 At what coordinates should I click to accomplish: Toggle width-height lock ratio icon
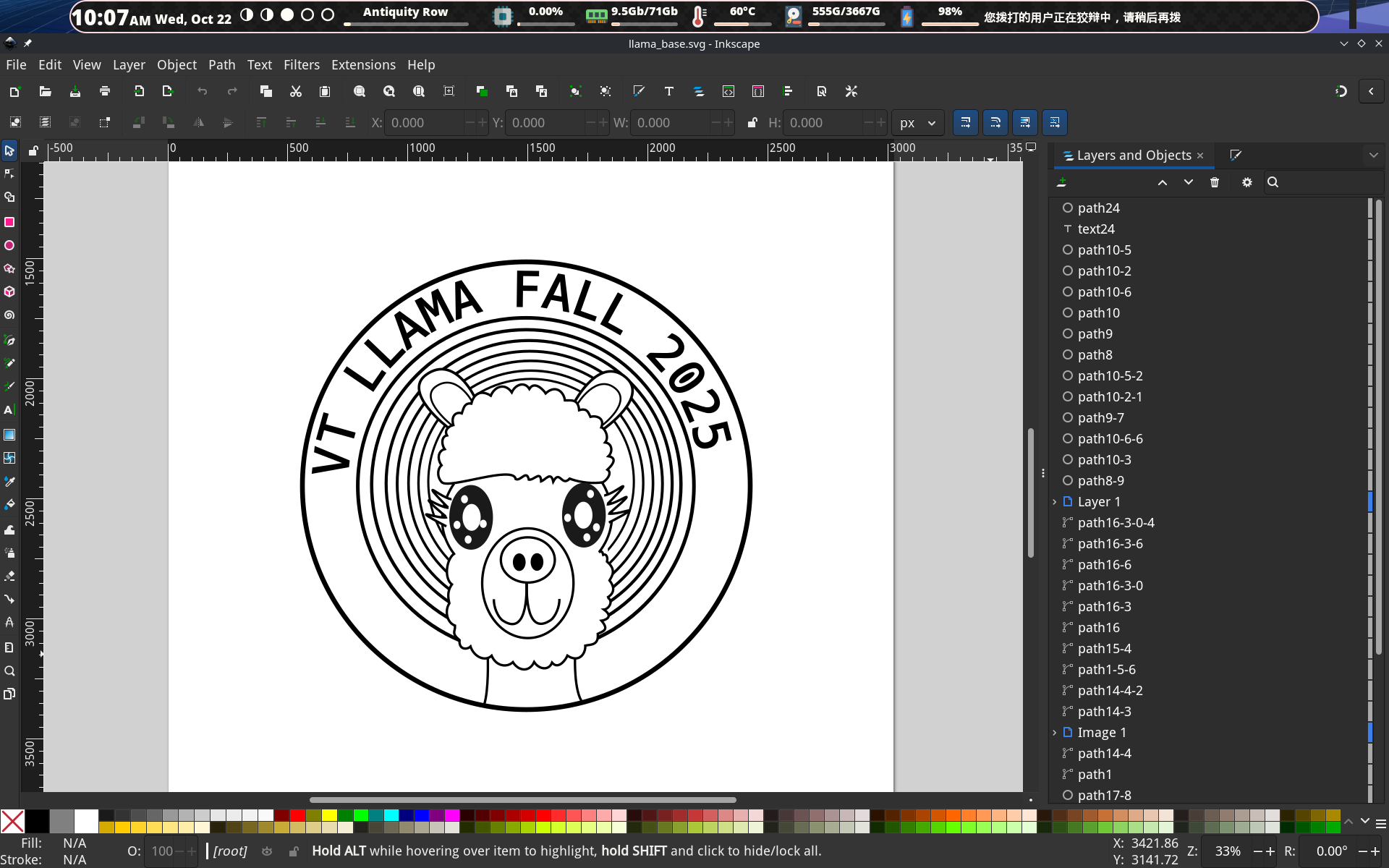[752, 123]
